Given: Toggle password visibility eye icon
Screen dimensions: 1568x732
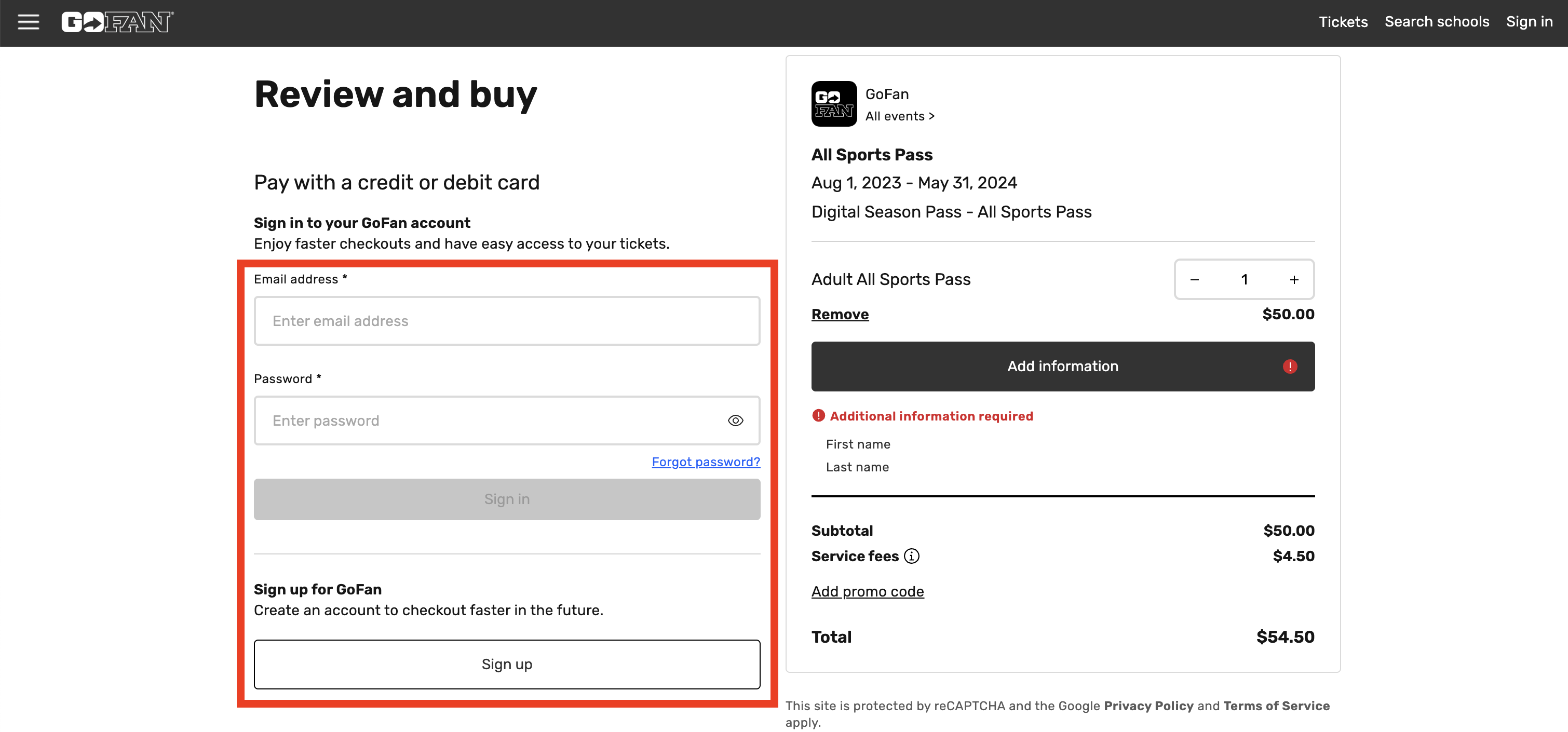Looking at the screenshot, I should [x=735, y=421].
